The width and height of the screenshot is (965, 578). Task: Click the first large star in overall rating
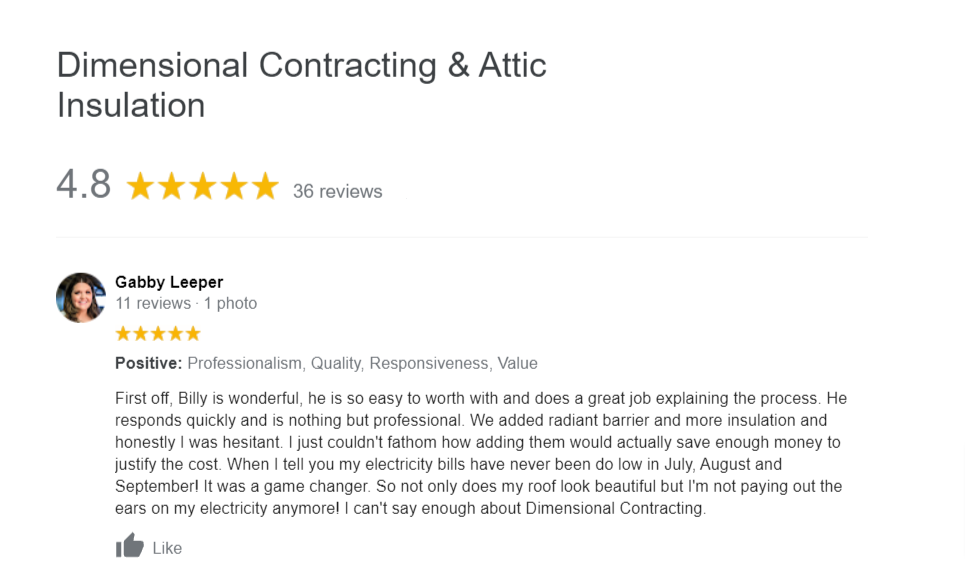coord(140,187)
